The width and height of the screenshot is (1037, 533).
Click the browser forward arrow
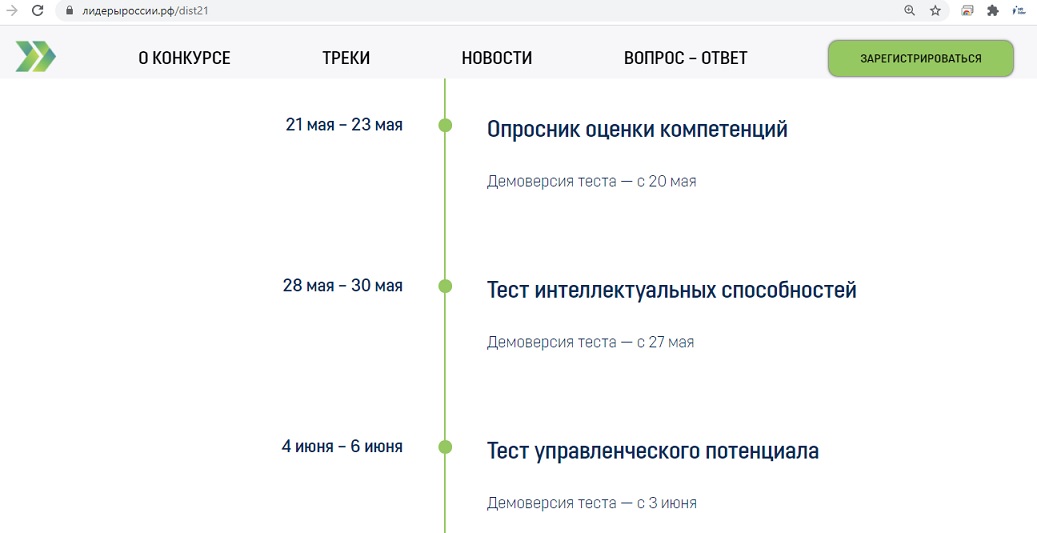click(12, 11)
